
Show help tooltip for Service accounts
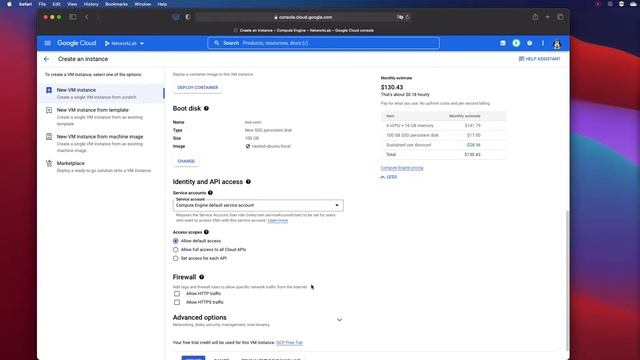pos(210,193)
